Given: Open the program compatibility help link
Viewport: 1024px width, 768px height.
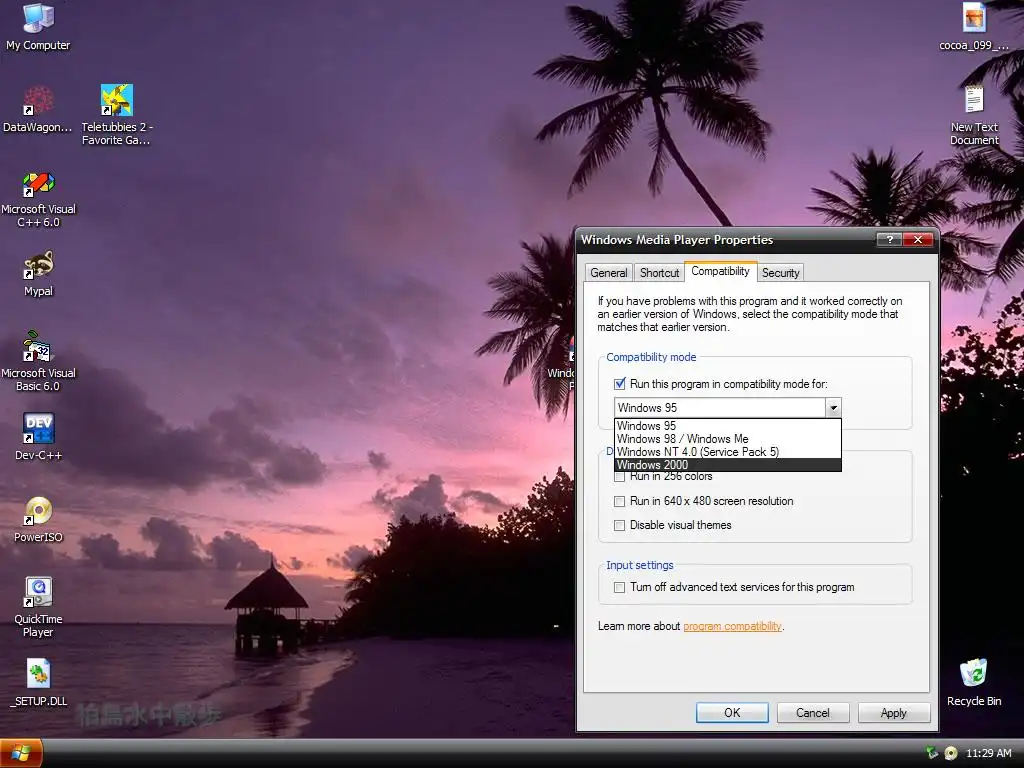Looking at the screenshot, I should (x=732, y=626).
